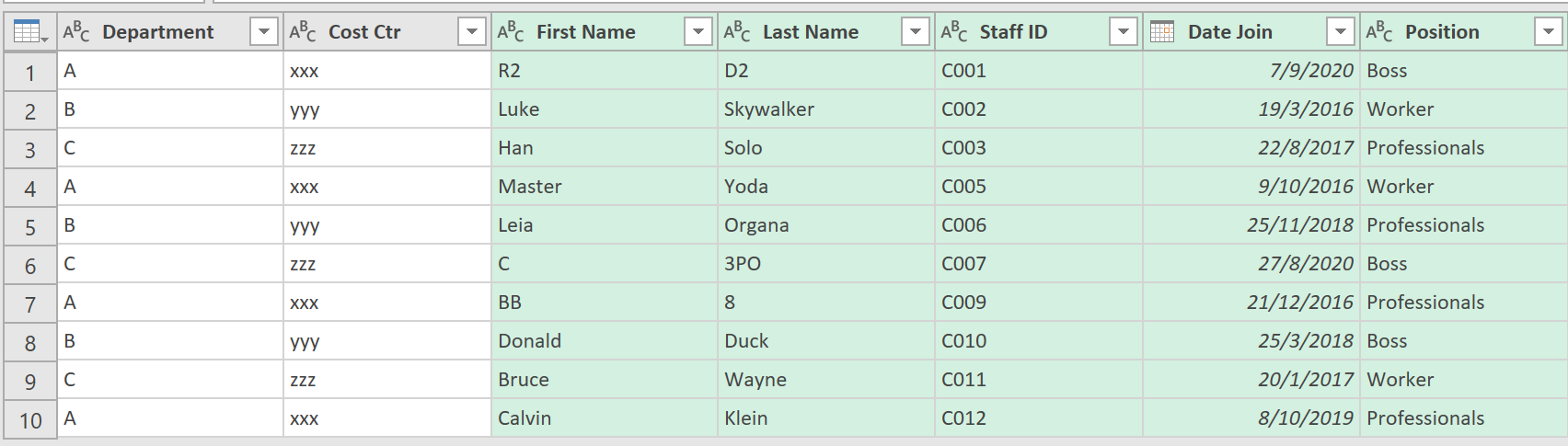The image size is (1568, 446).
Task: Open the Position column filter dropdown
Action: (x=1549, y=32)
